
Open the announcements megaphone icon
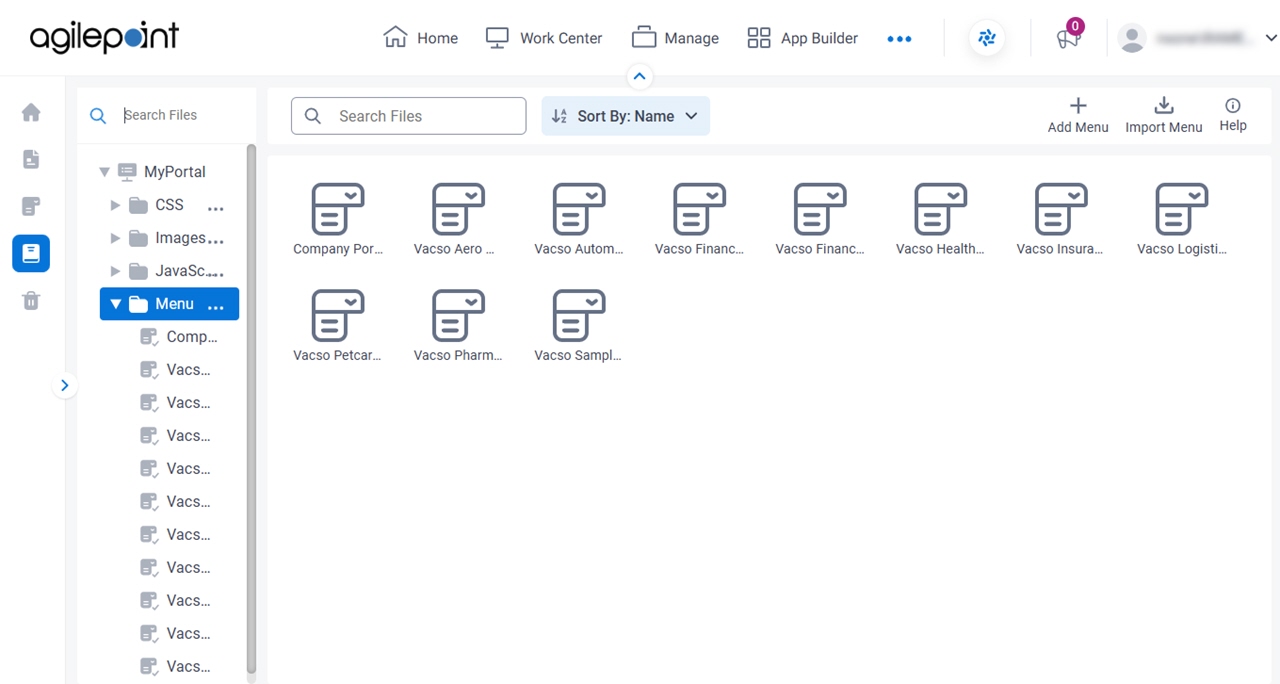pyautogui.click(x=1068, y=39)
